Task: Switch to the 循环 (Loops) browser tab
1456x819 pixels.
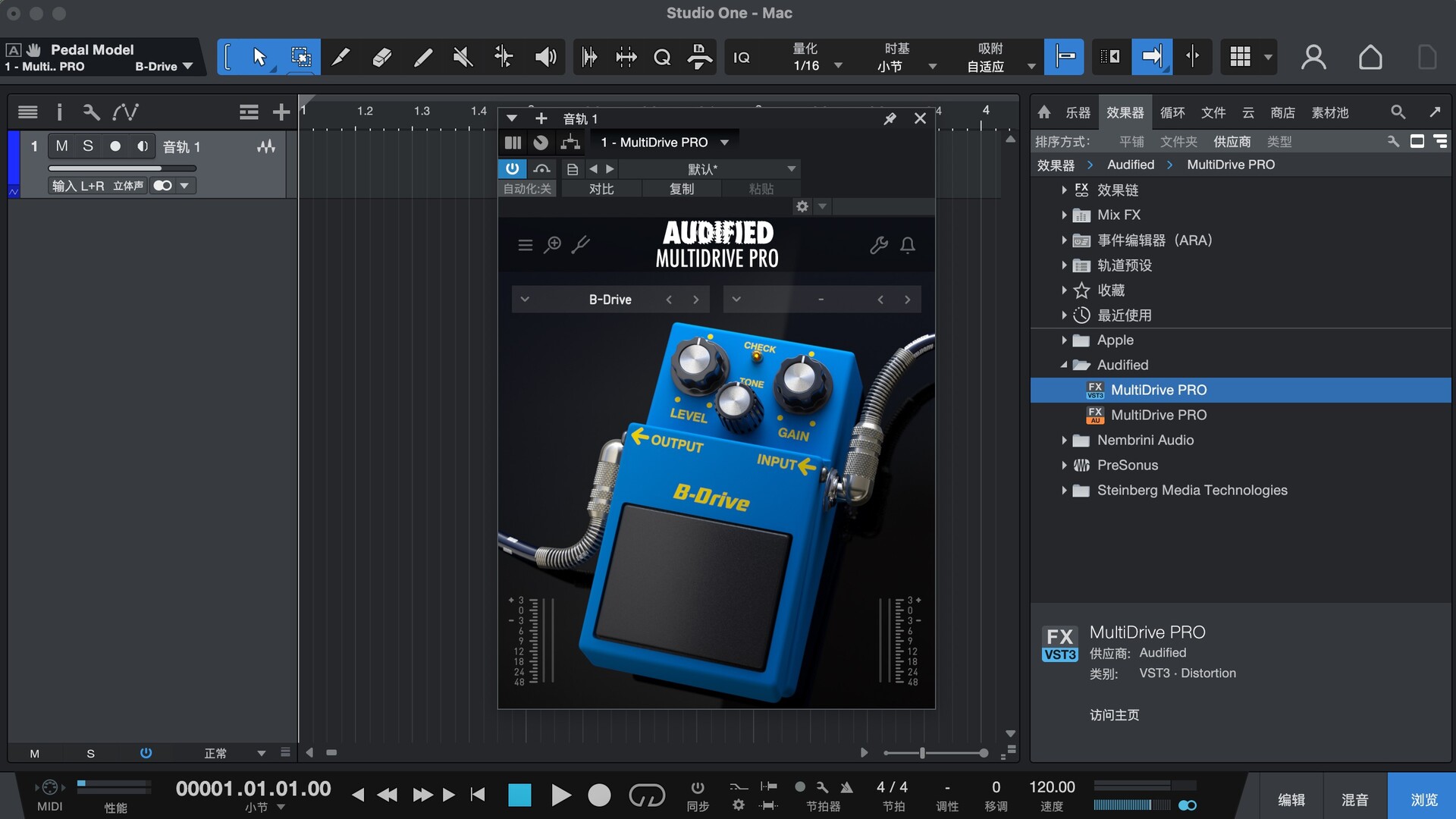Action: click(x=1172, y=112)
